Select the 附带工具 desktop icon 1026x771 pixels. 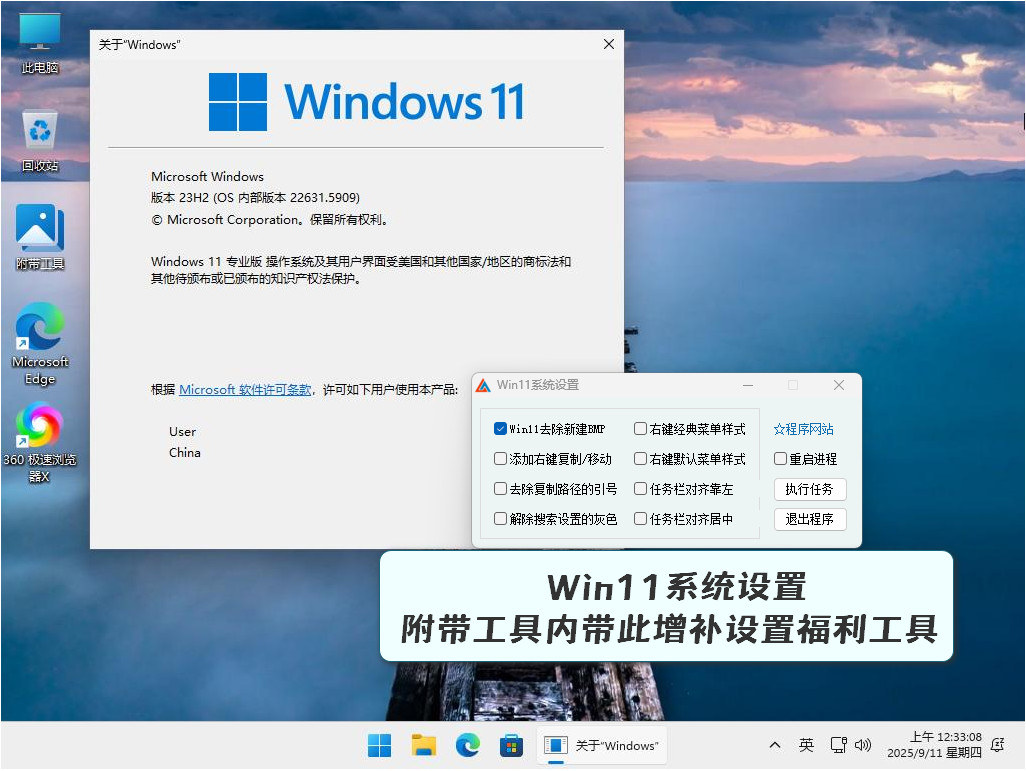40,237
